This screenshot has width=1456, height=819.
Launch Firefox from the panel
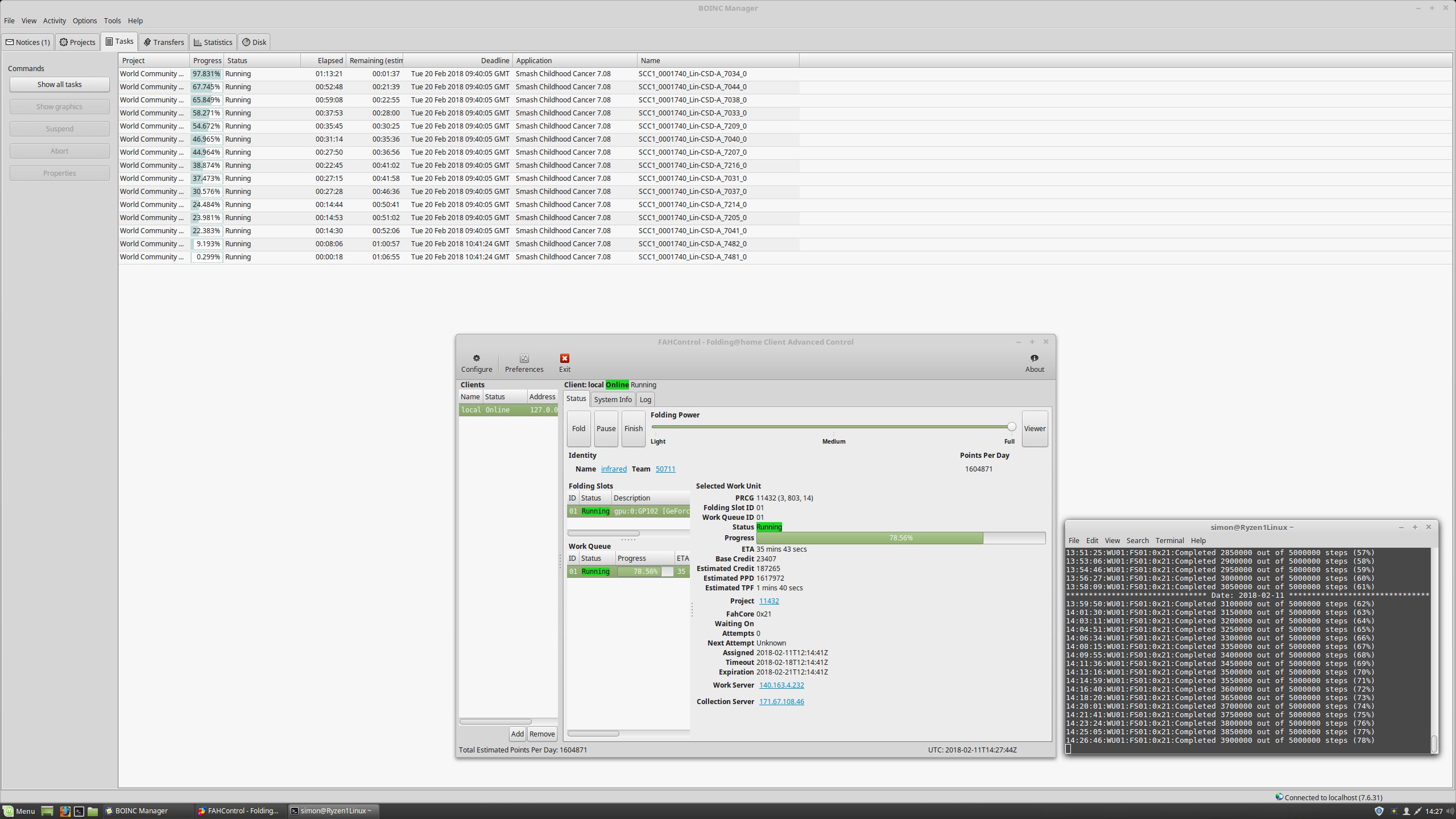tap(65, 811)
